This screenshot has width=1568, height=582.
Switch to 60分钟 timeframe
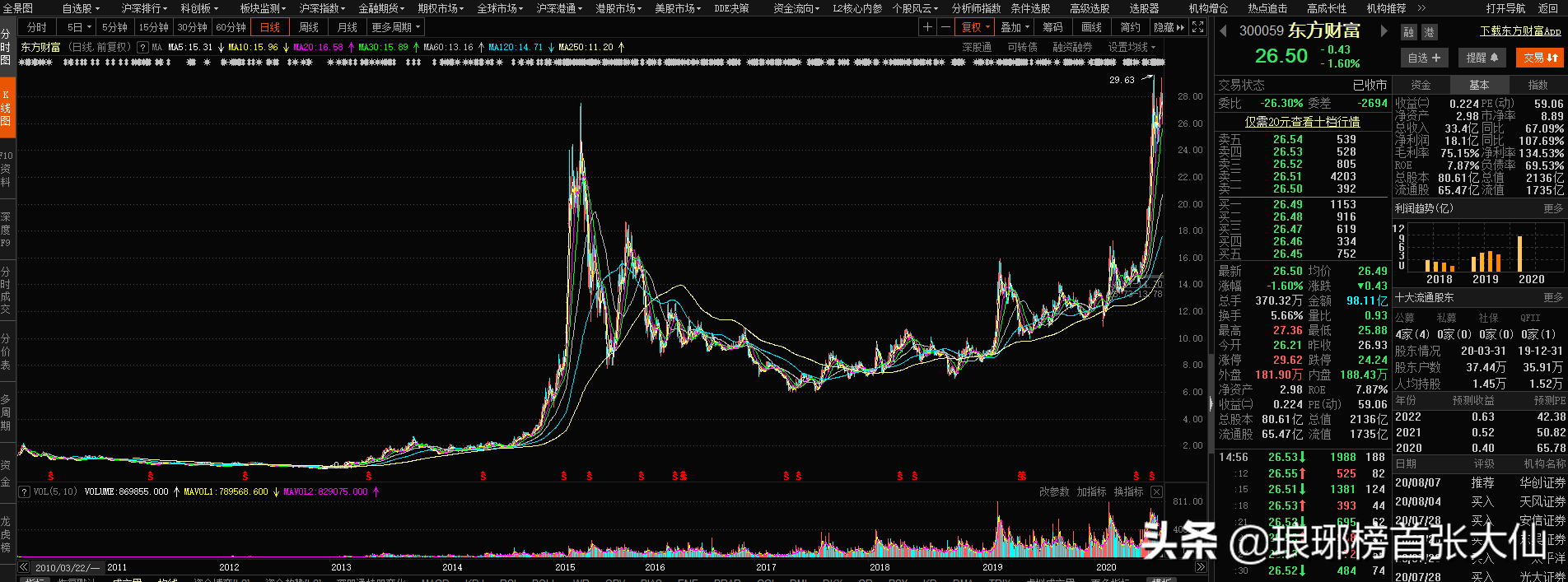[x=231, y=27]
